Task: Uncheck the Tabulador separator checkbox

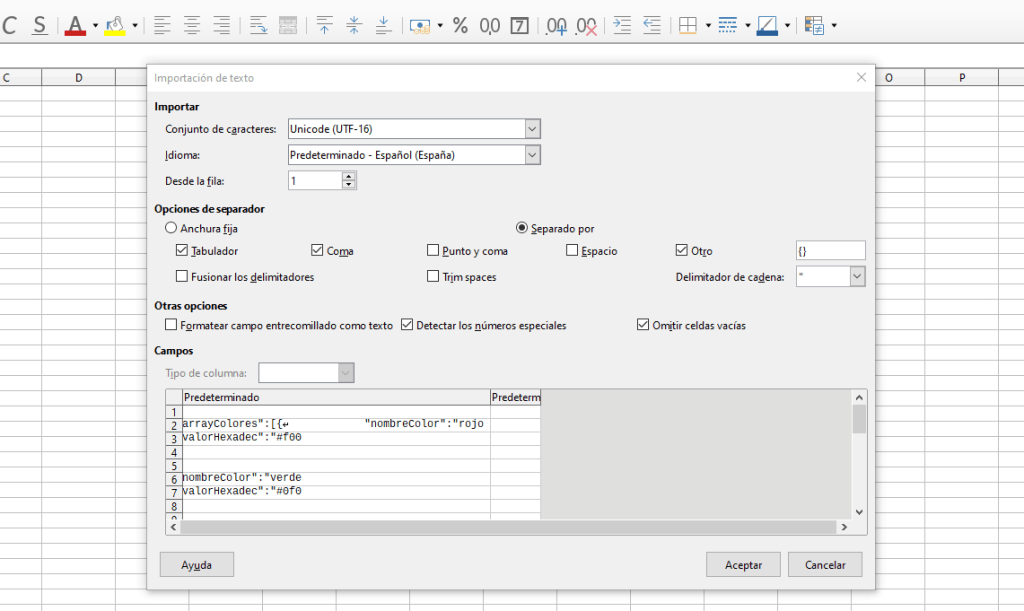Action: (182, 251)
